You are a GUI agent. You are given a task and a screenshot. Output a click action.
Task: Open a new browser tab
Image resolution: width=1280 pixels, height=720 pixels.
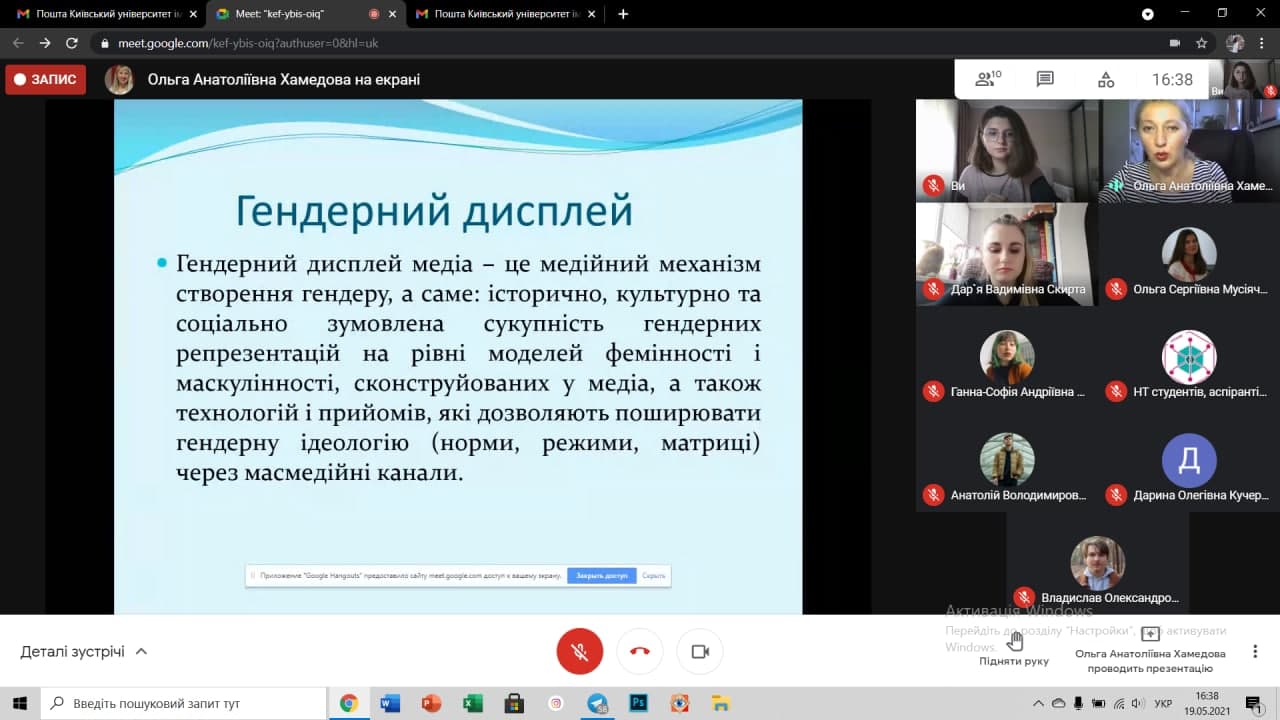(624, 14)
